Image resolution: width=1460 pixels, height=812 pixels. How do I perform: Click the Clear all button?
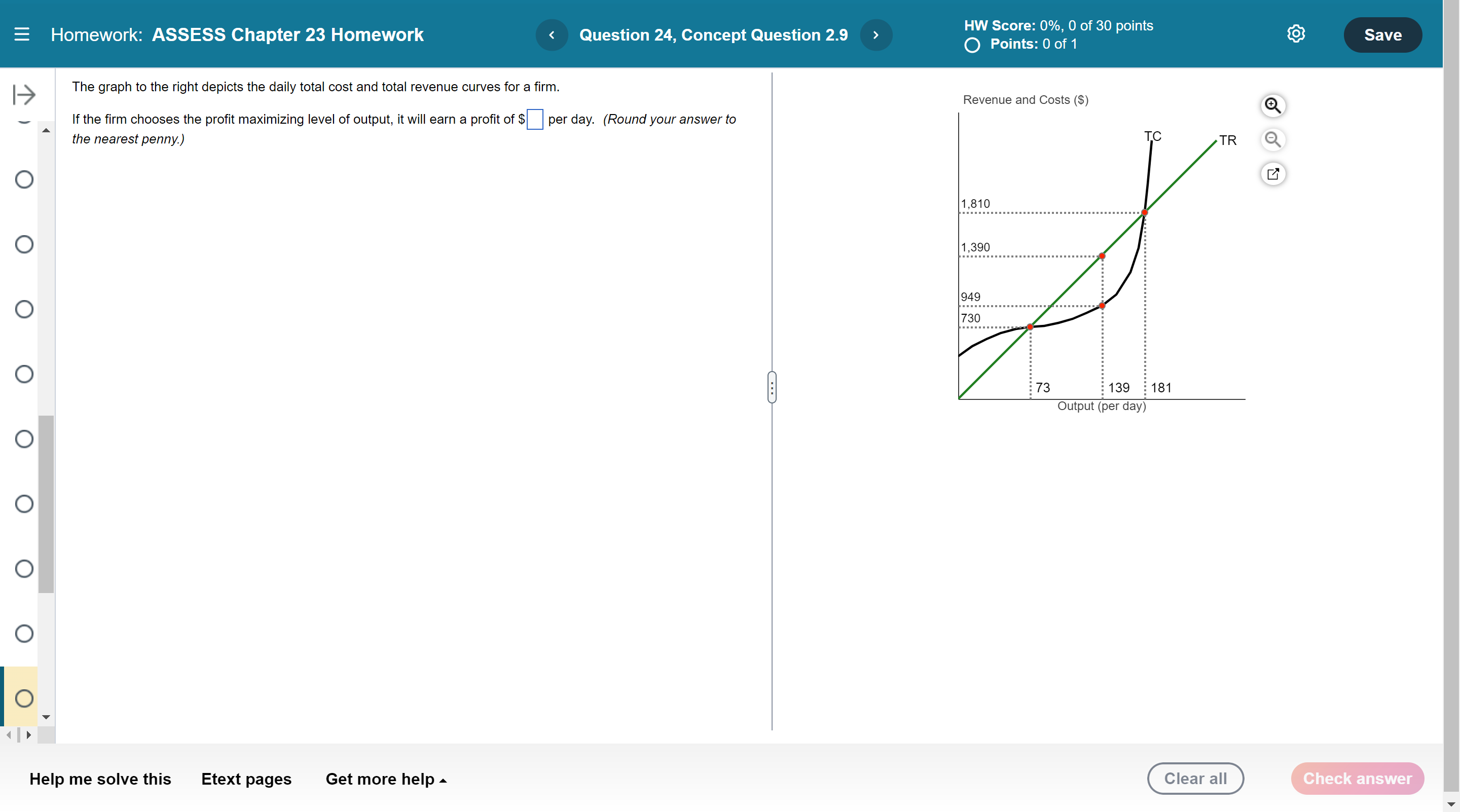click(1196, 778)
